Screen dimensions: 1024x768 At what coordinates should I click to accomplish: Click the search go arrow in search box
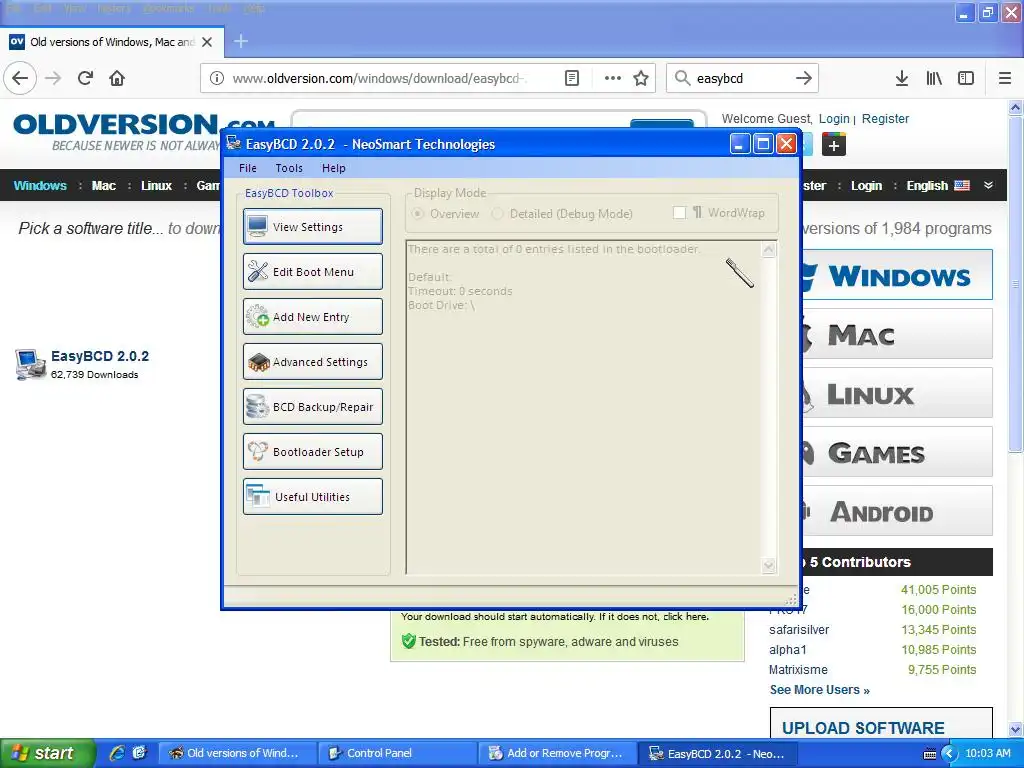click(x=804, y=78)
